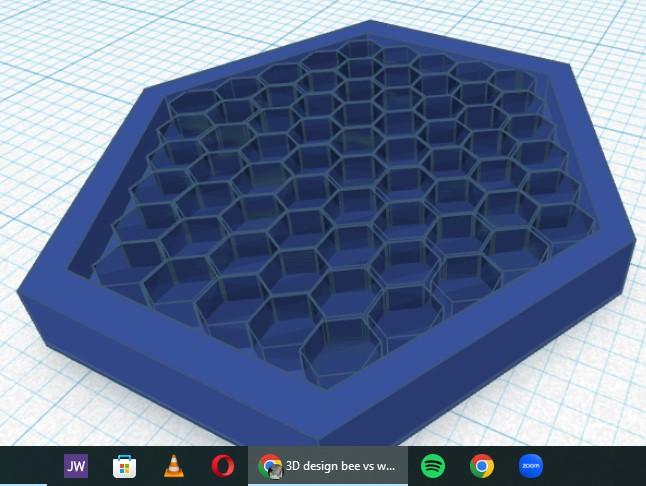This screenshot has height=486, width=646.
Task: Open the JW app on the taskbar
Action: click(76, 466)
